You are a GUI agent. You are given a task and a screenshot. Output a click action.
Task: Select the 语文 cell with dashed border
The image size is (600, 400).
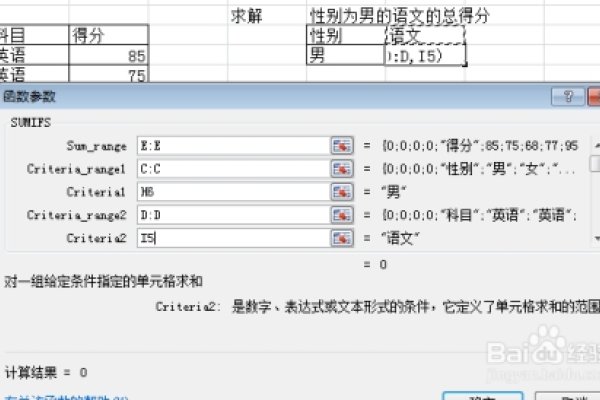point(425,35)
